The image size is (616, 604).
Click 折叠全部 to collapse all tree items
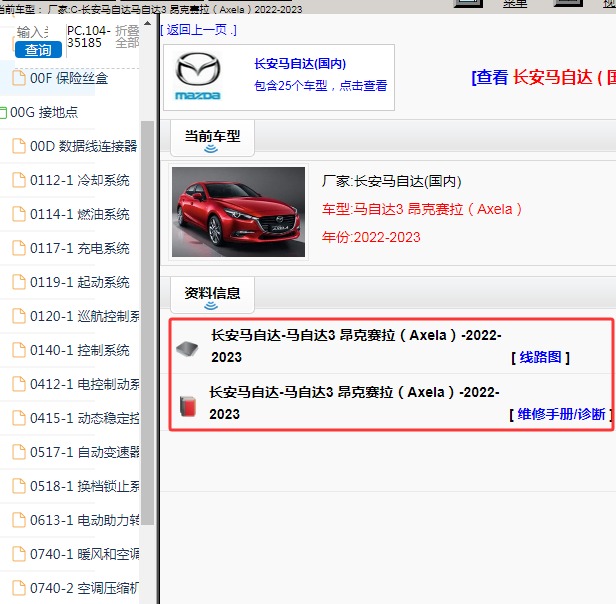point(127,37)
